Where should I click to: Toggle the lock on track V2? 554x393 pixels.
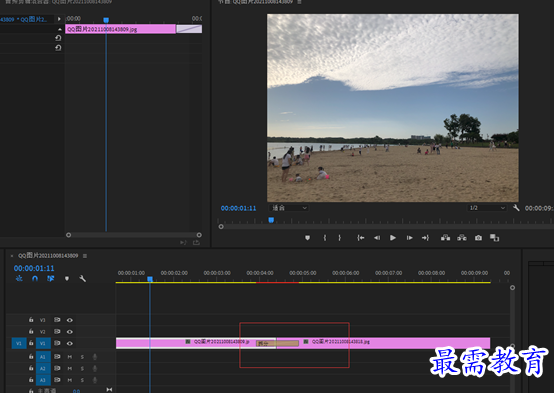[x=31, y=332]
